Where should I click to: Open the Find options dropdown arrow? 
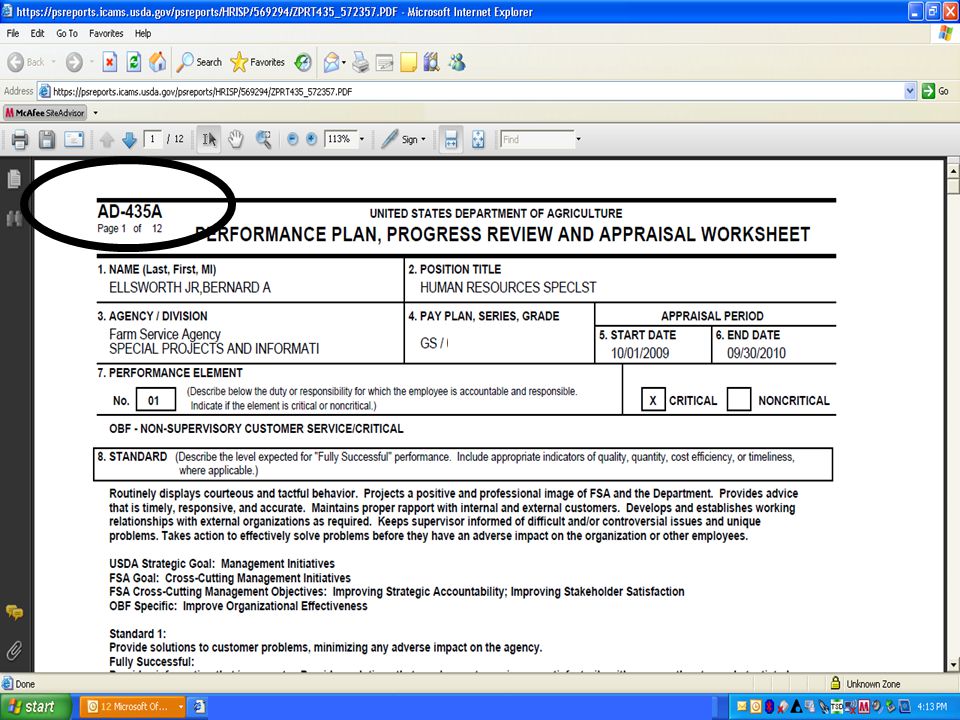(578, 140)
